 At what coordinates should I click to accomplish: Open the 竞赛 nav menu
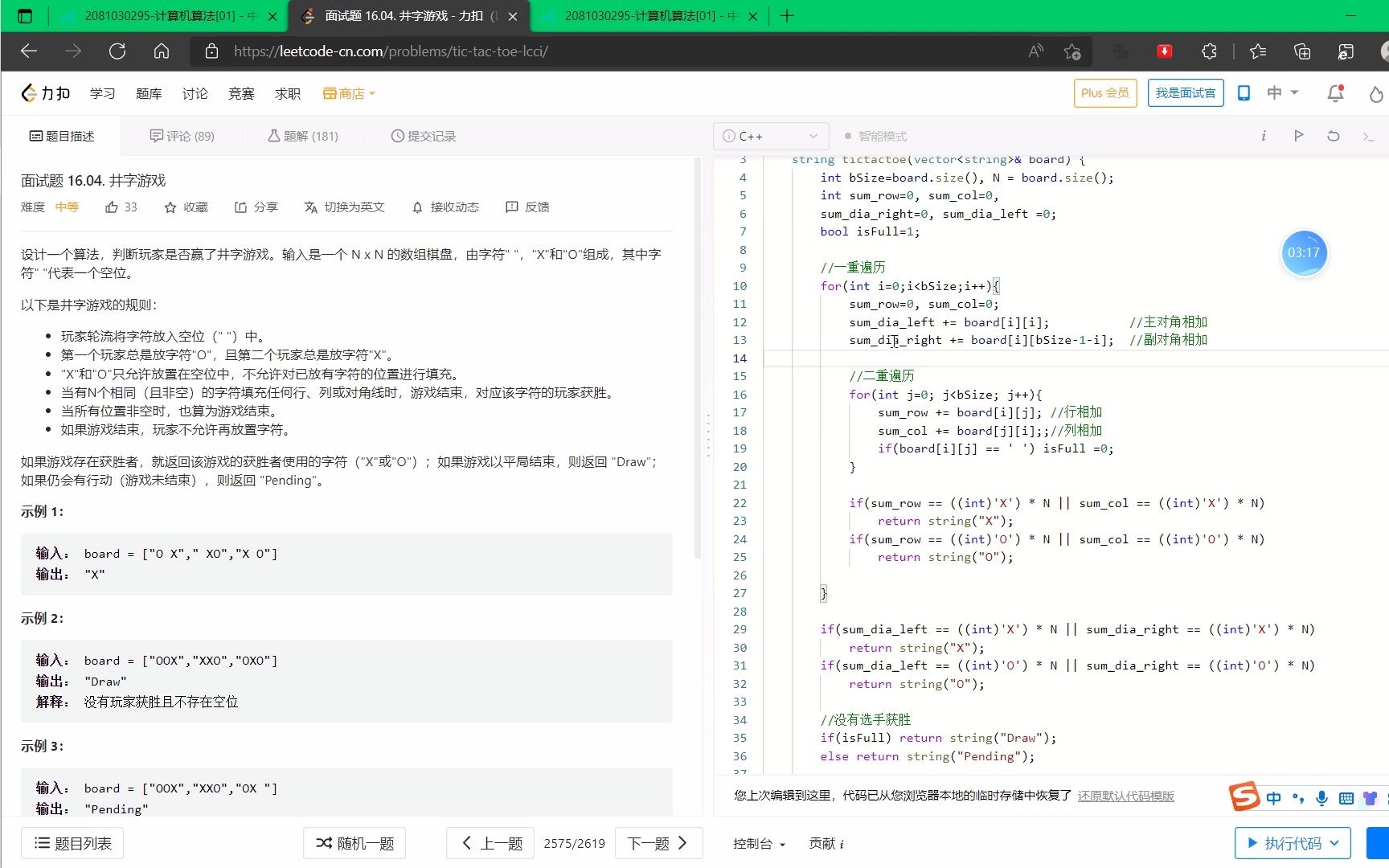point(241,94)
